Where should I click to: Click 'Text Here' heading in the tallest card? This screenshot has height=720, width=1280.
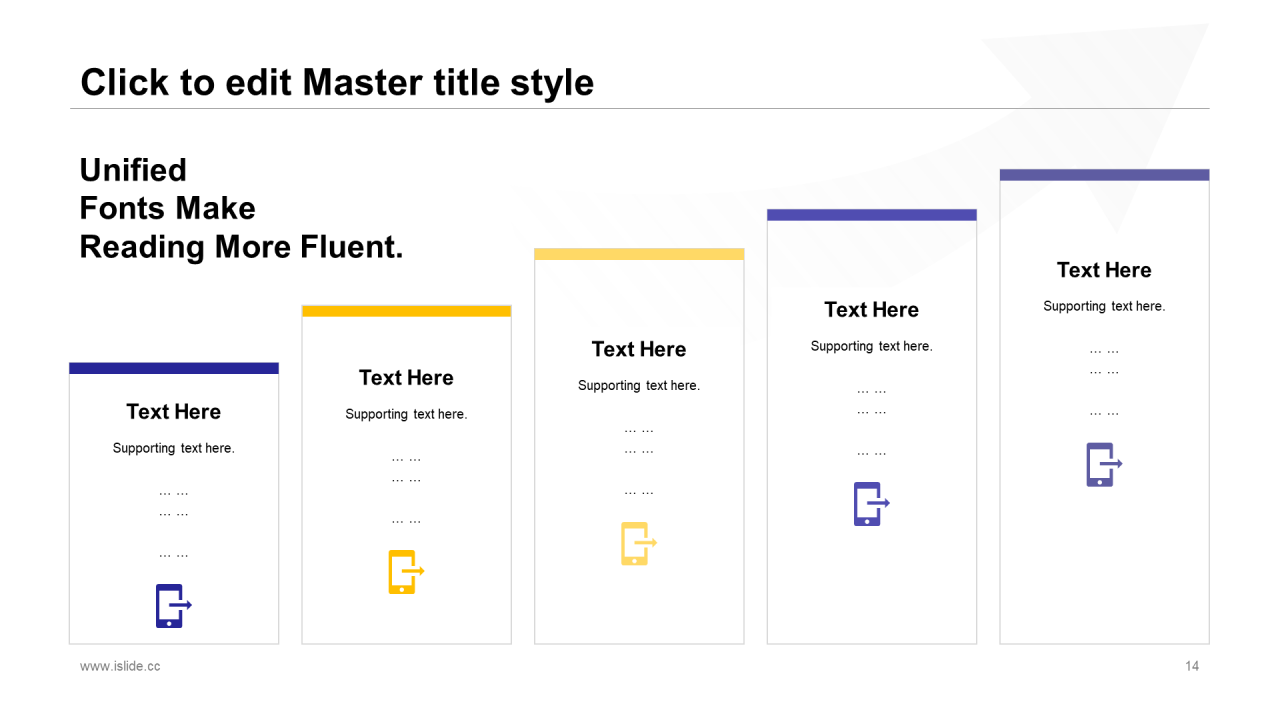pos(1104,270)
